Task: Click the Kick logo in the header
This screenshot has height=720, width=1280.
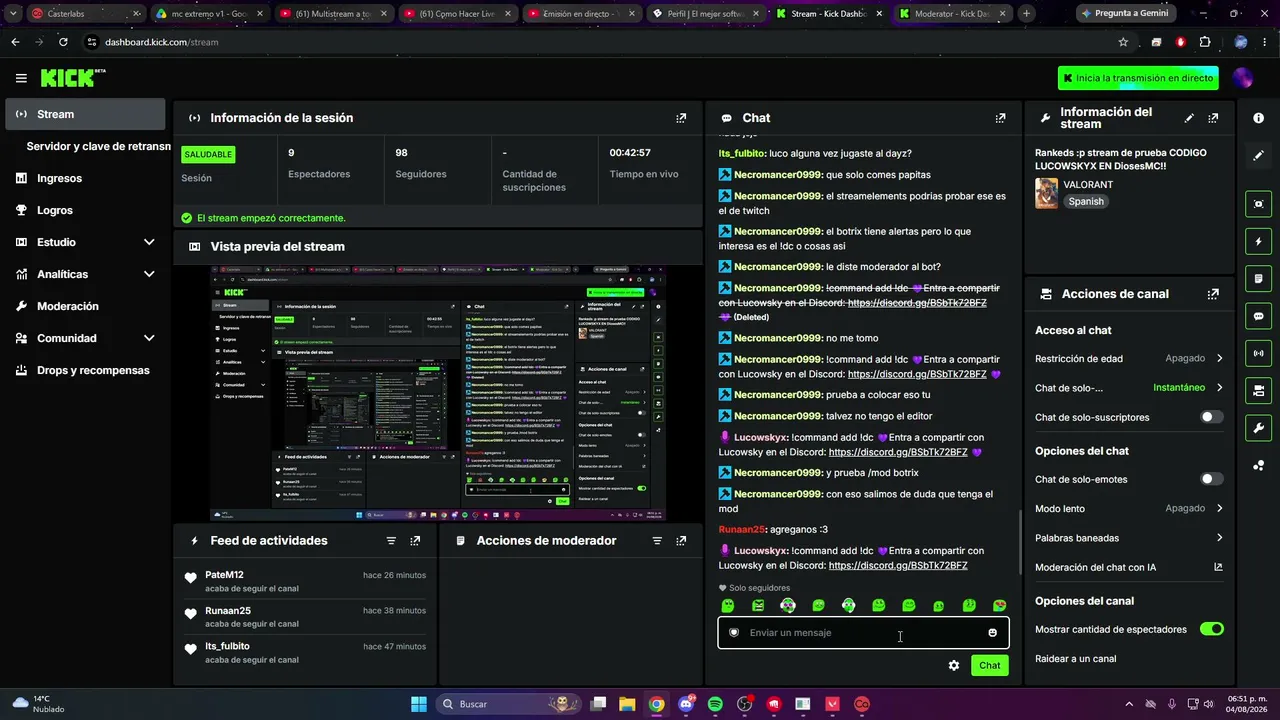Action: point(73,78)
